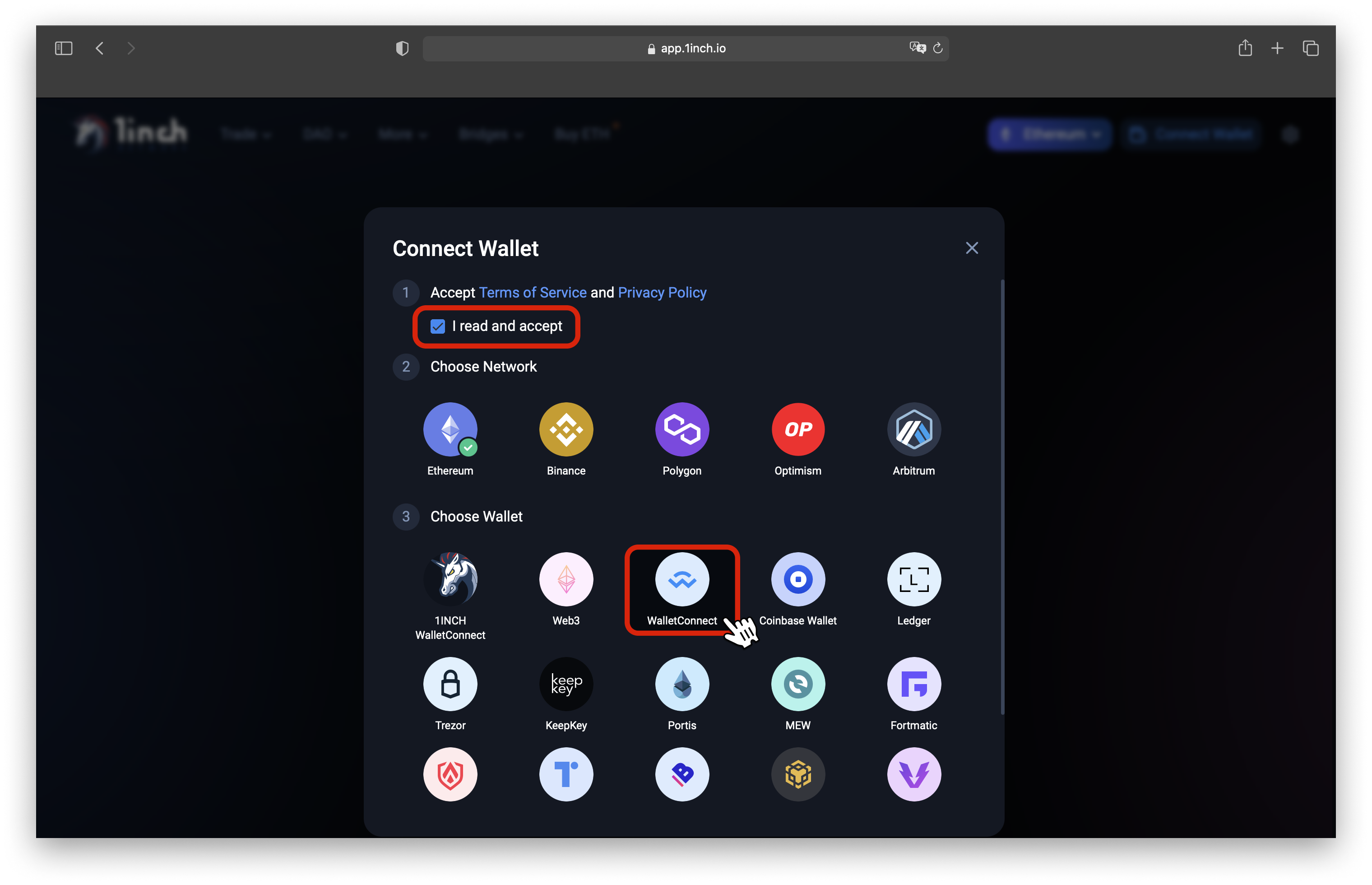Screen dimensions: 1372x885
Task: Choose KeepKey wallet
Action: 565,684
